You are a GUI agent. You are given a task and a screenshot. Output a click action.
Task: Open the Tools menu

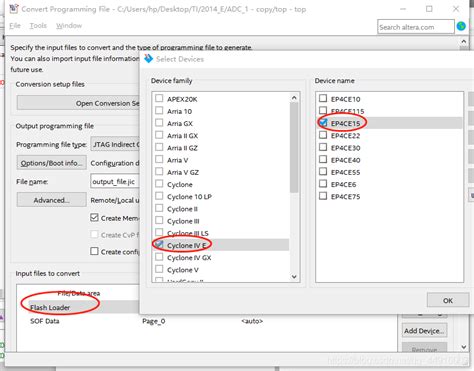coord(38,26)
